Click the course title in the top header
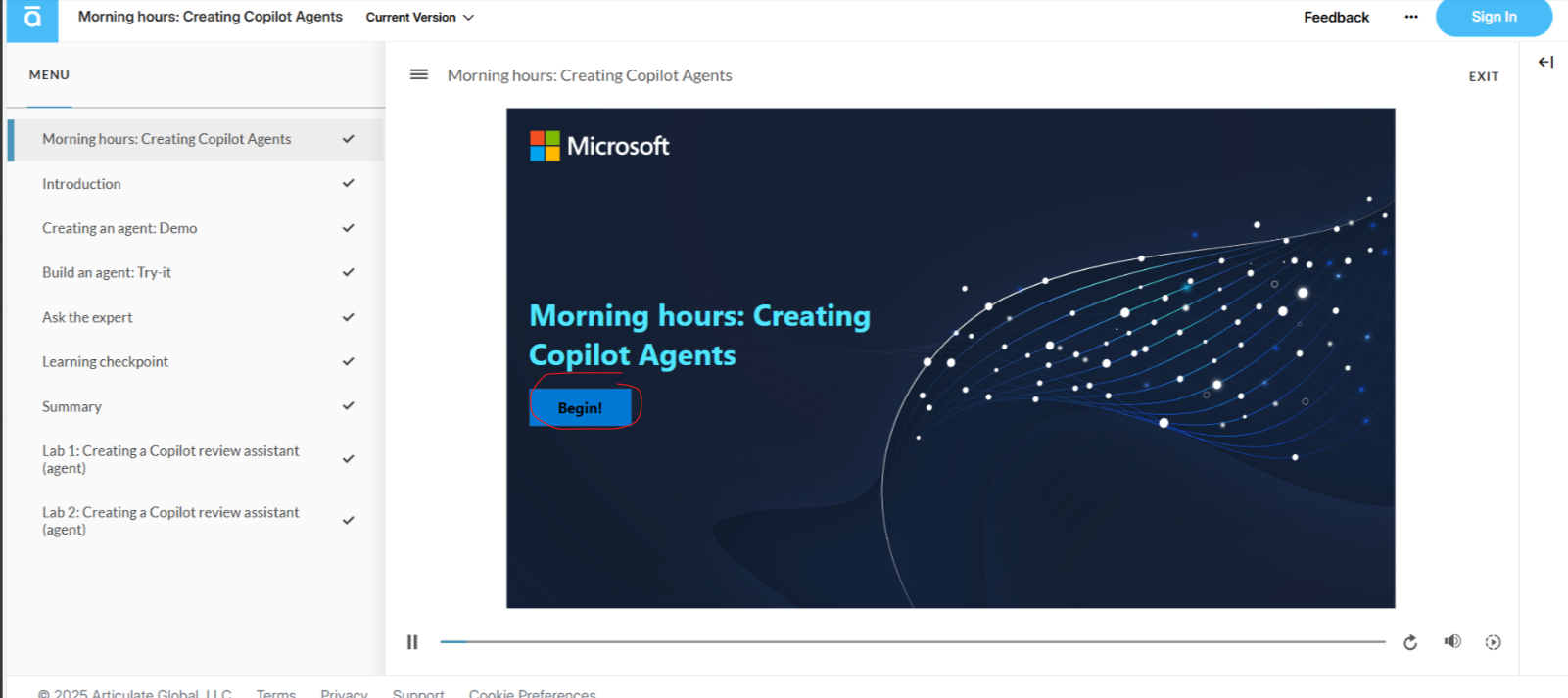This screenshot has height=698, width=1568. (x=211, y=17)
